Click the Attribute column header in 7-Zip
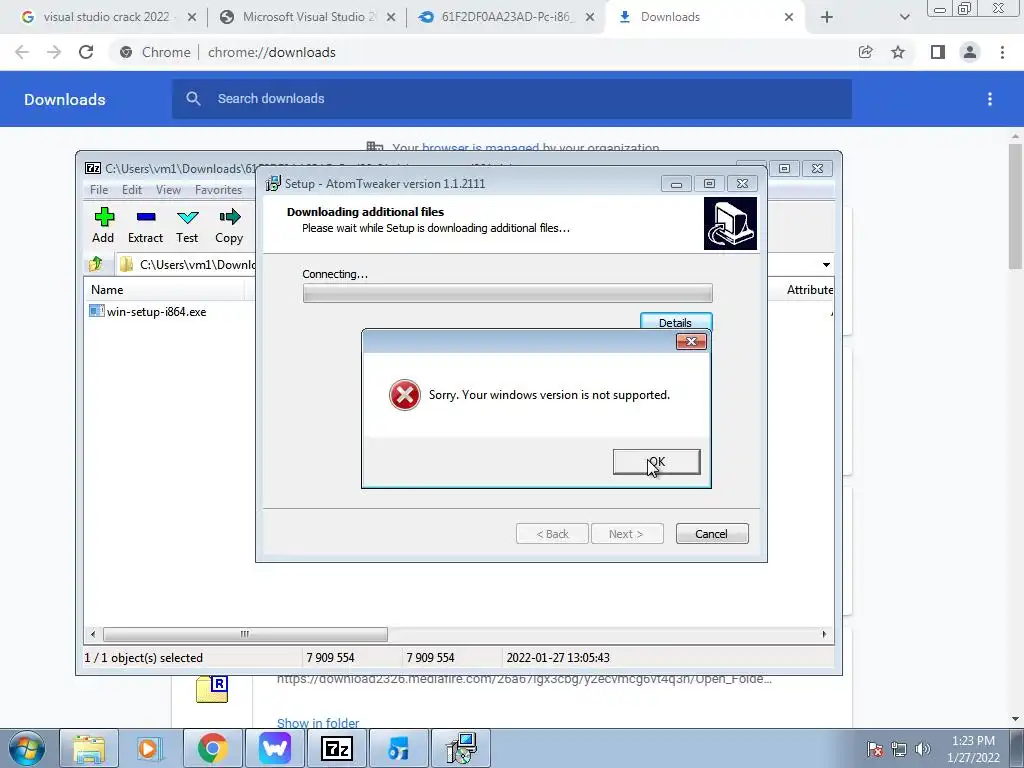Viewport: 1024px width, 768px height. coord(809,289)
